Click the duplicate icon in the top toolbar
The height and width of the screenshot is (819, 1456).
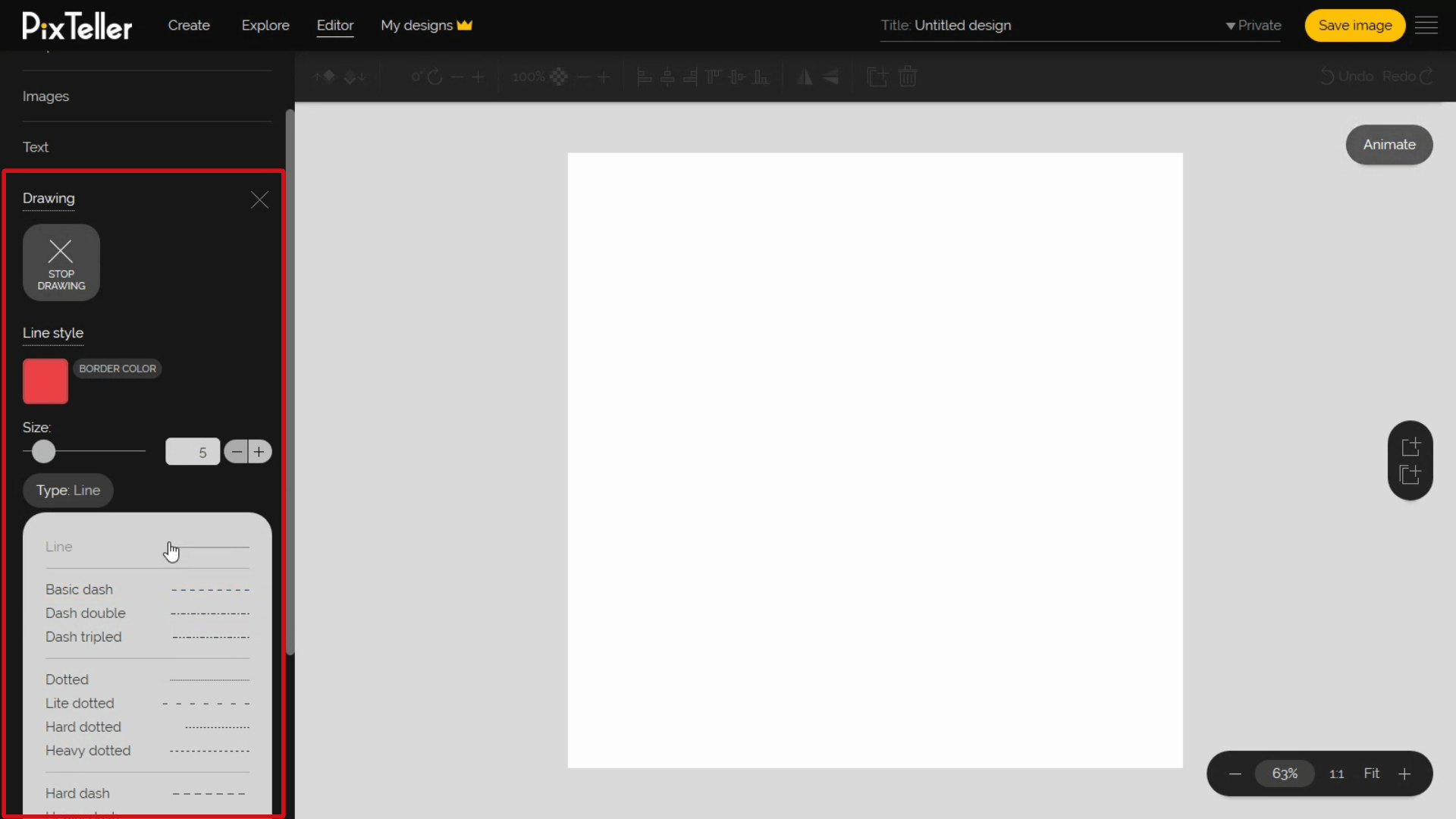(877, 77)
